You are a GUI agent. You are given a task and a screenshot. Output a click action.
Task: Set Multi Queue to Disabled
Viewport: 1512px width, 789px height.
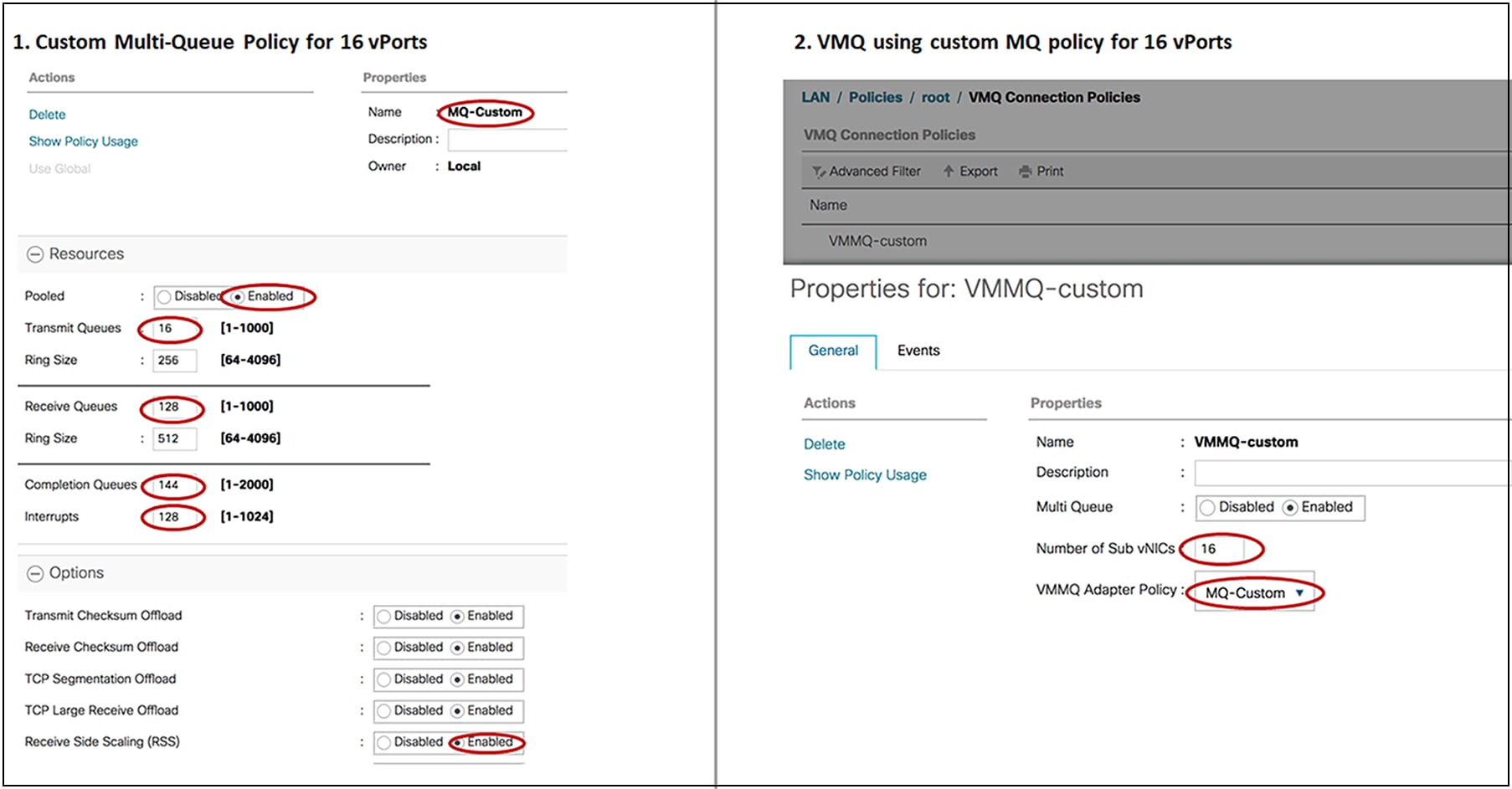[1207, 508]
